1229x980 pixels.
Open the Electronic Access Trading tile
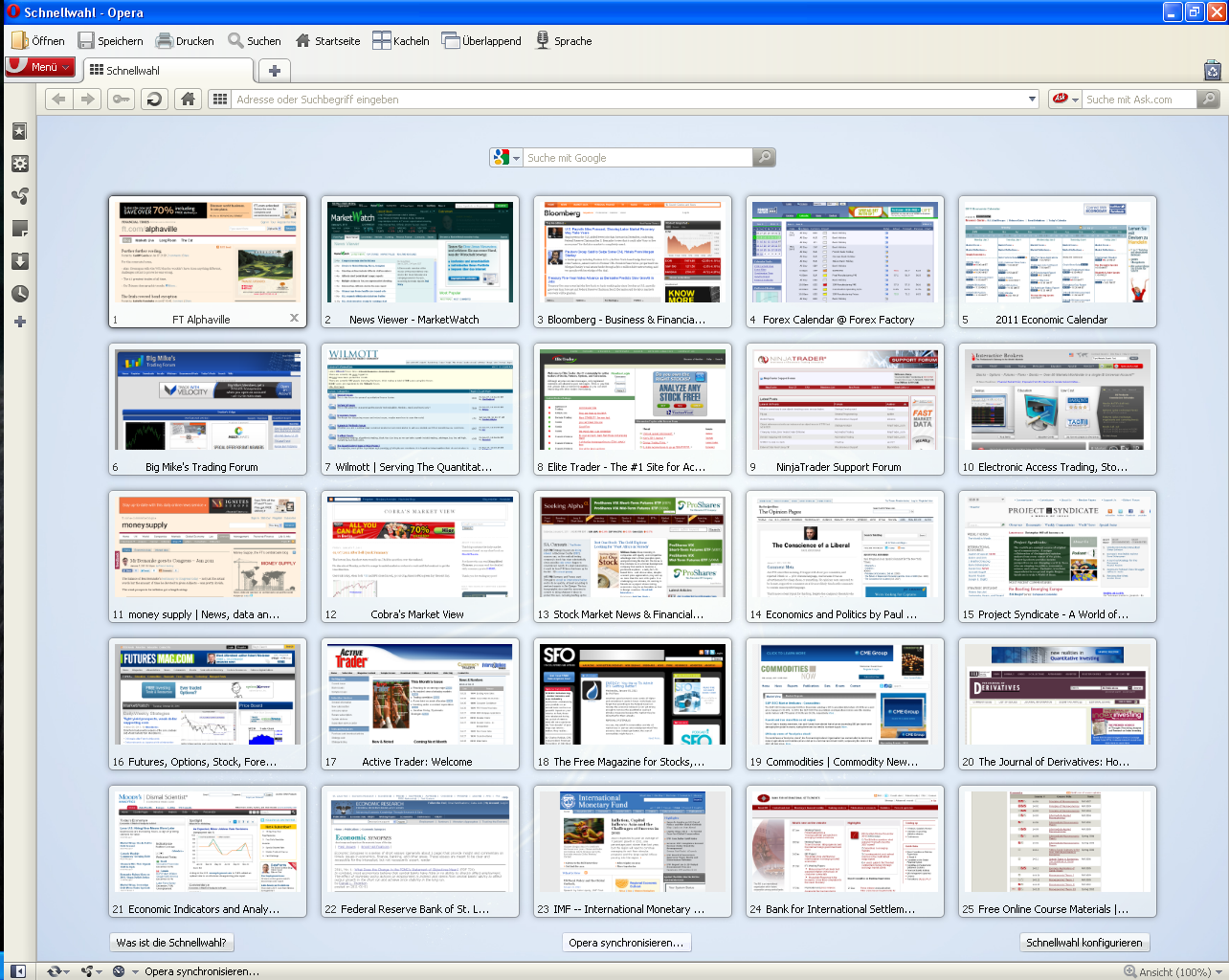[x=1058, y=410]
